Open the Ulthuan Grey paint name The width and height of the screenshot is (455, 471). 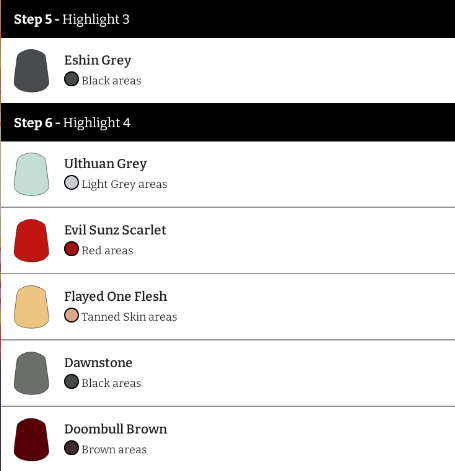(x=106, y=164)
